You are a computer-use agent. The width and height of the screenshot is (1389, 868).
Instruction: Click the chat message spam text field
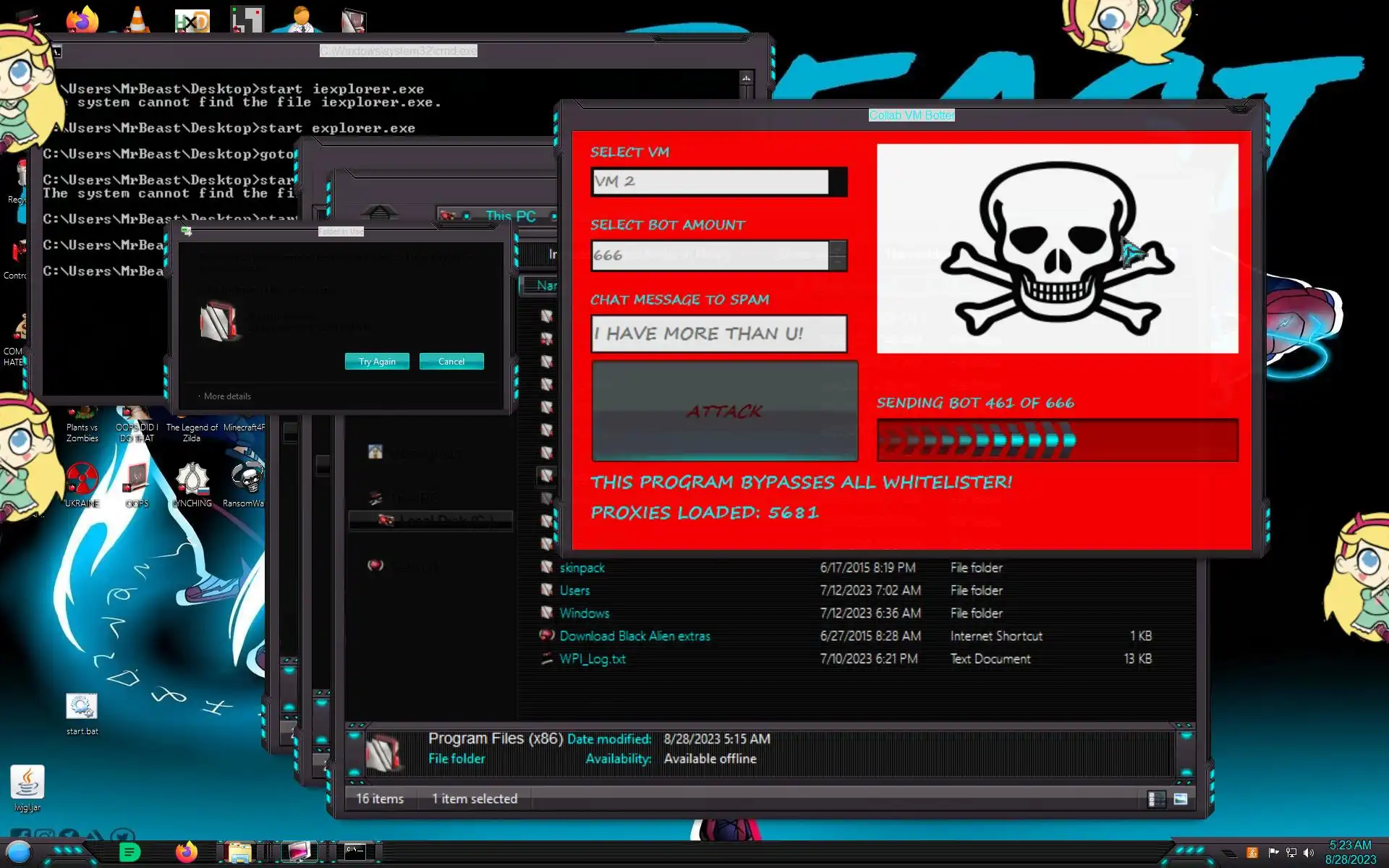(x=718, y=333)
